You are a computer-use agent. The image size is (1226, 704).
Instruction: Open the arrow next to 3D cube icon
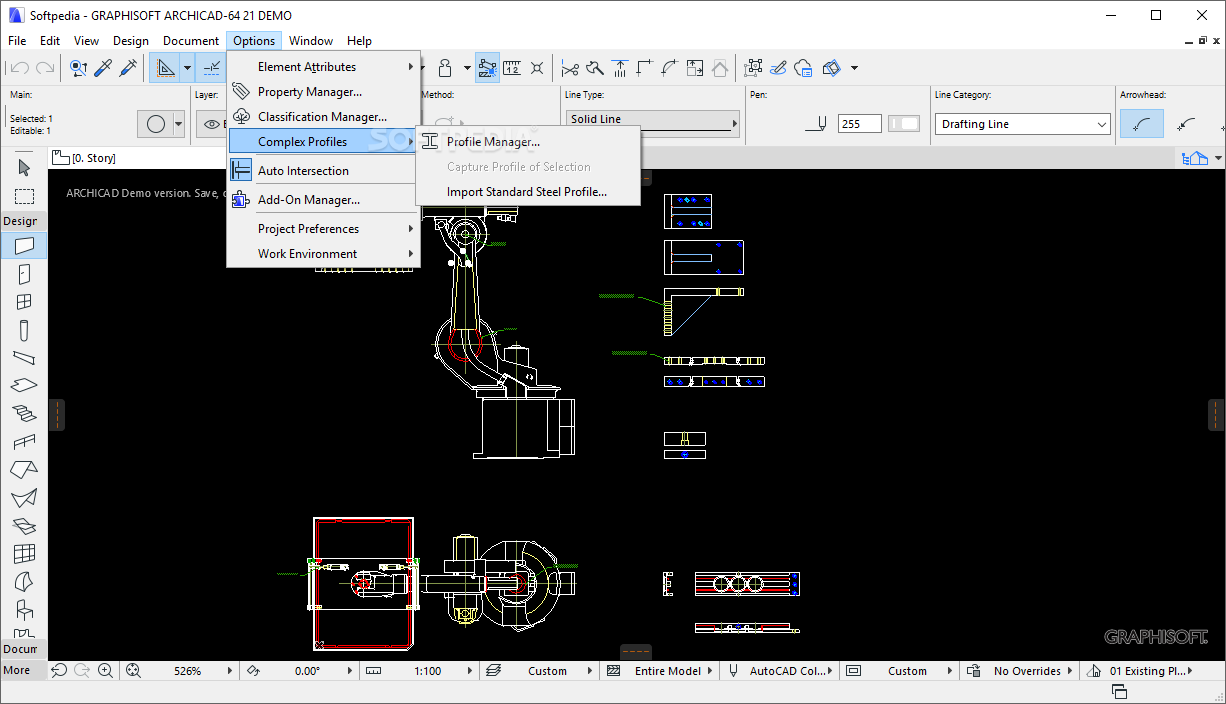click(854, 68)
